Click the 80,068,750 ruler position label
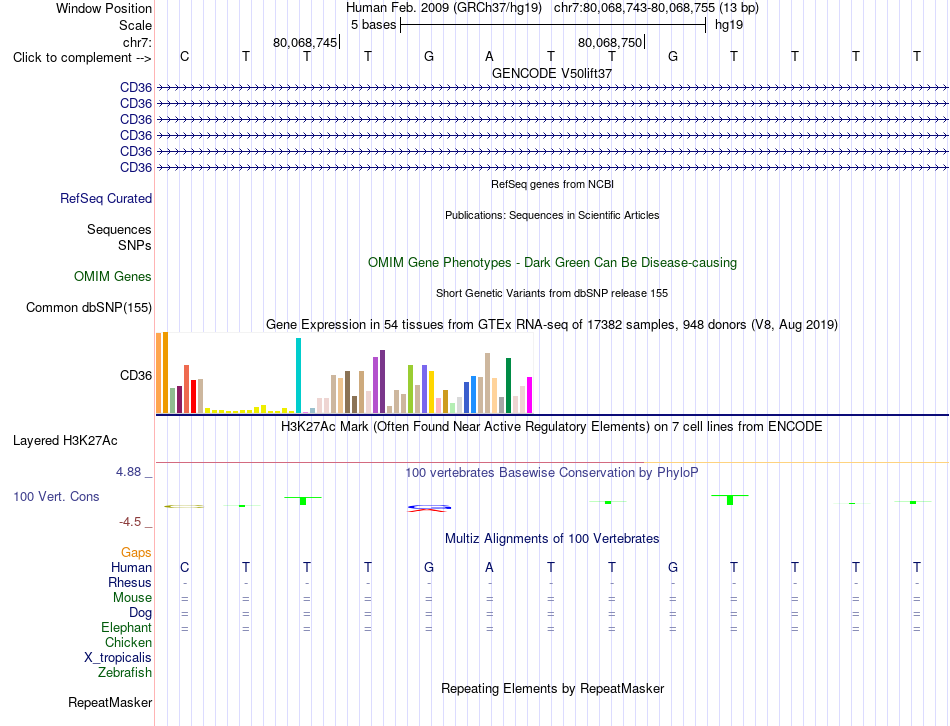 (610, 42)
